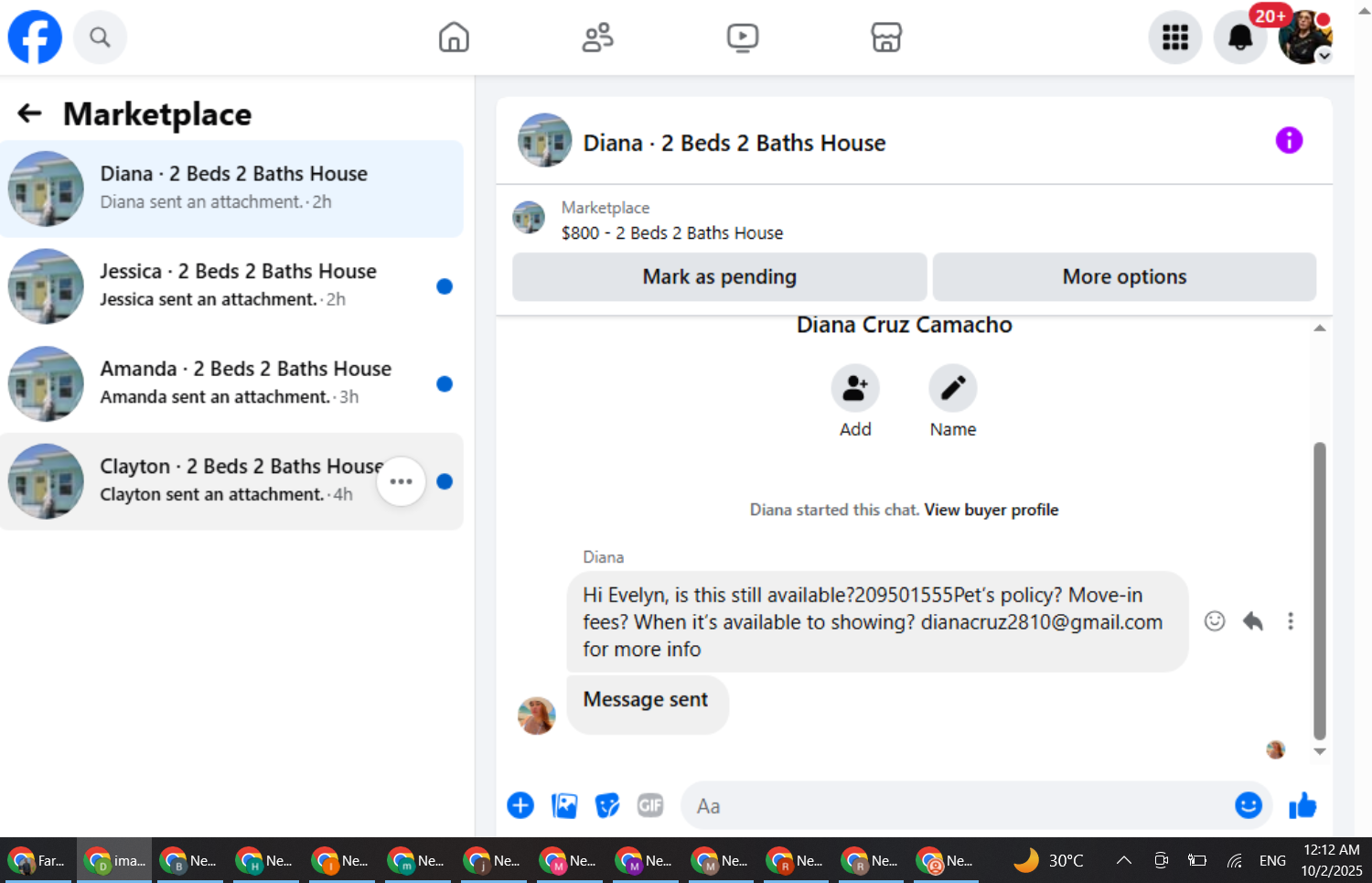Open the Facebook logo home link
Viewport: 1372px width, 883px height.
(x=35, y=38)
